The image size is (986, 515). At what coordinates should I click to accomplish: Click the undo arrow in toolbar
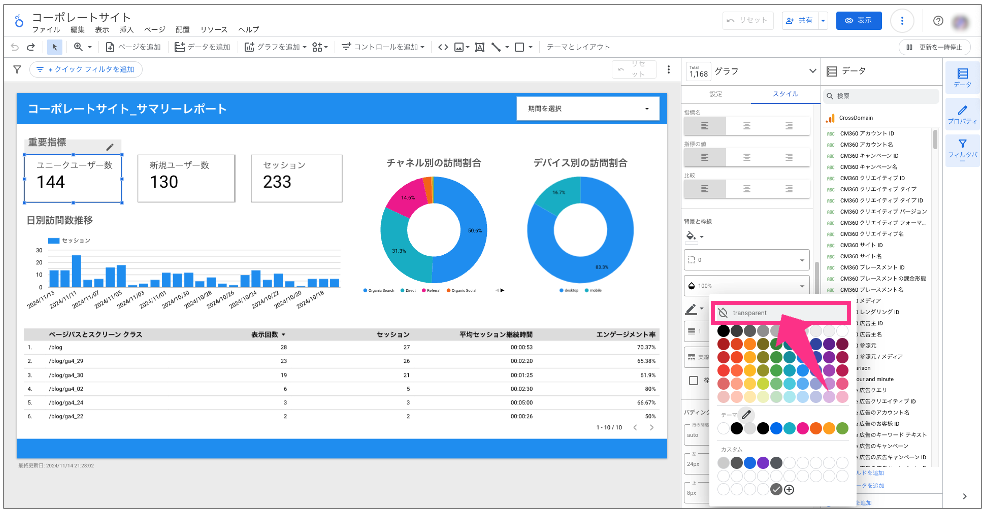(x=15, y=47)
